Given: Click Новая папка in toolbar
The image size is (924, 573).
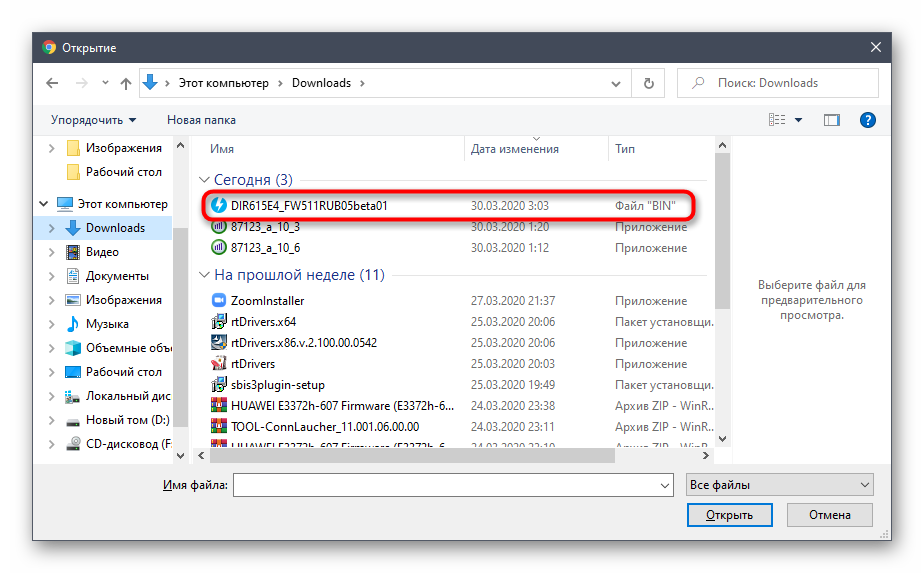Looking at the screenshot, I should (201, 120).
